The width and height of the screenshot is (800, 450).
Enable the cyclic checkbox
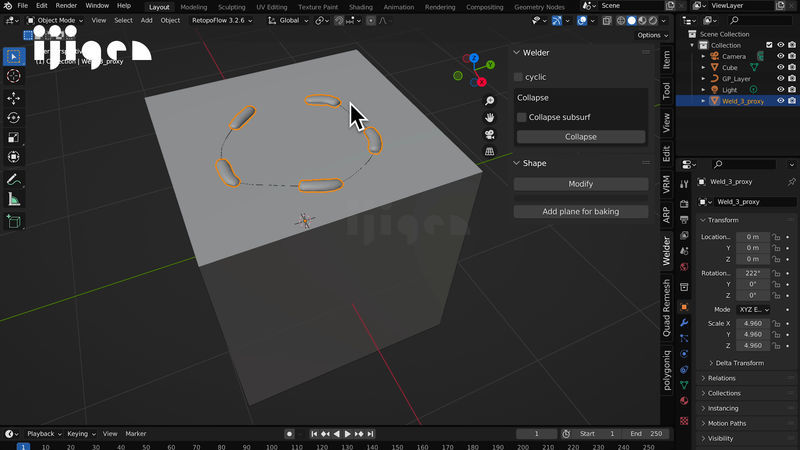pos(518,77)
